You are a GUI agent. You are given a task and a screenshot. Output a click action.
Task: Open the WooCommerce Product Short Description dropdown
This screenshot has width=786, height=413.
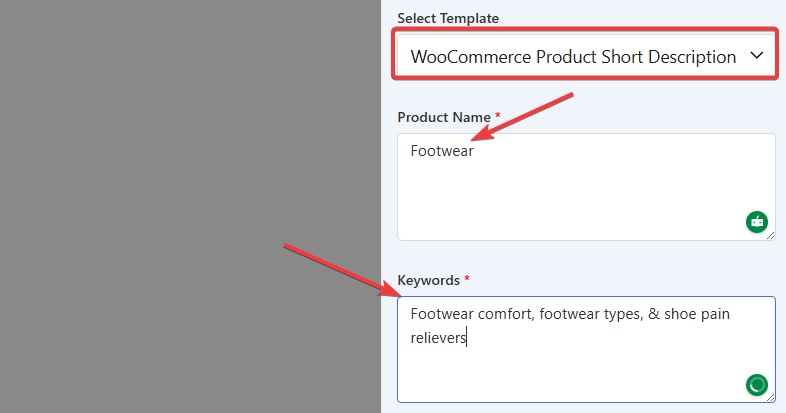click(573, 57)
